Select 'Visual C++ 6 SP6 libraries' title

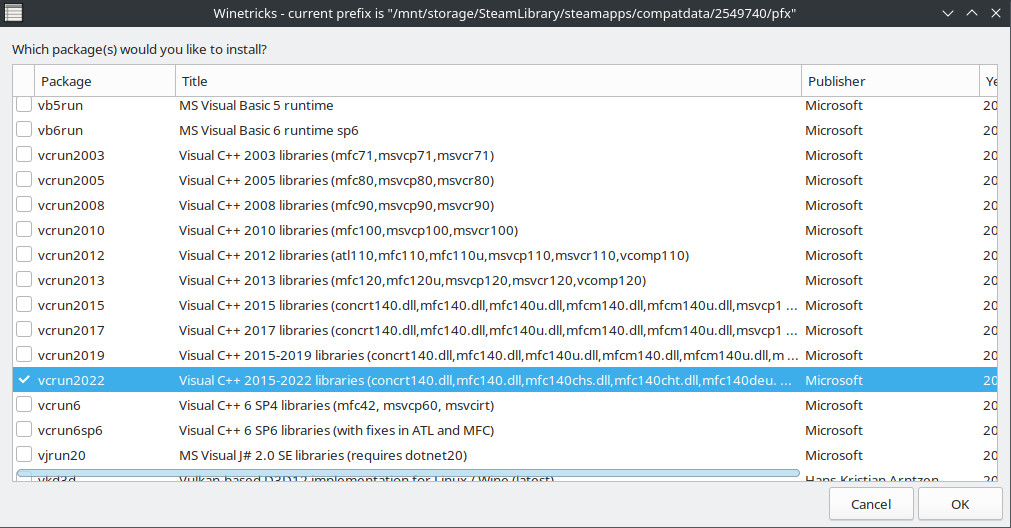point(336,430)
